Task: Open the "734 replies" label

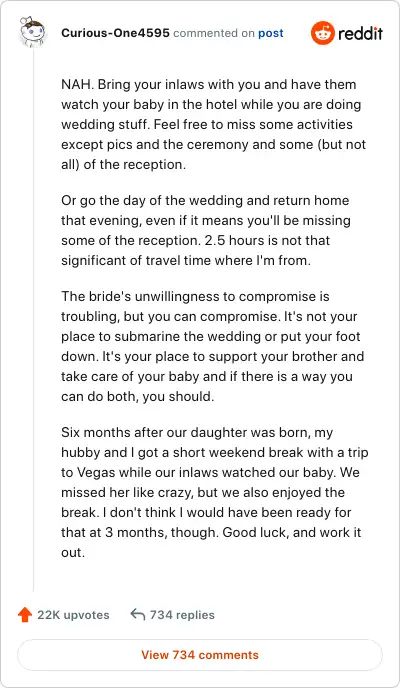Action: [182, 615]
